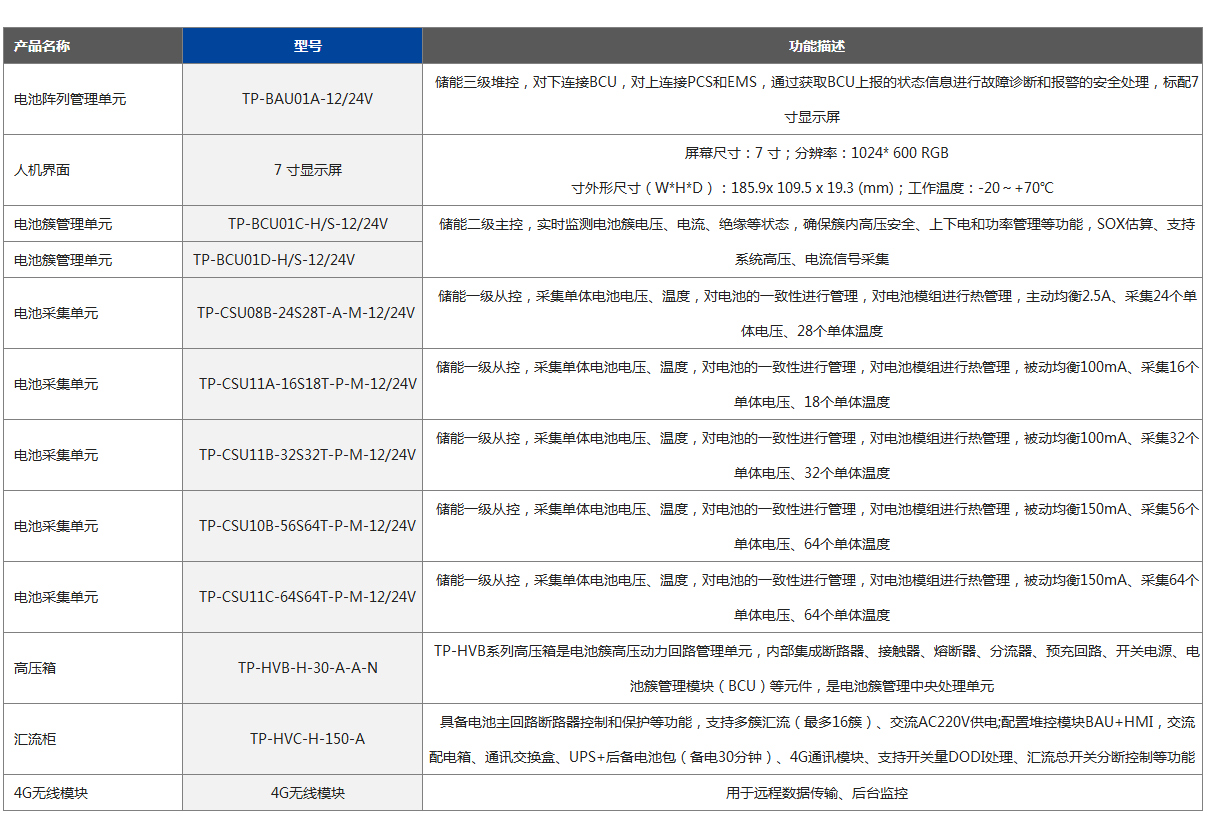Select model TP-CSU11B-32S32T-P-M-12/24V
The image size is (1205, 816).
coord(307,455)
